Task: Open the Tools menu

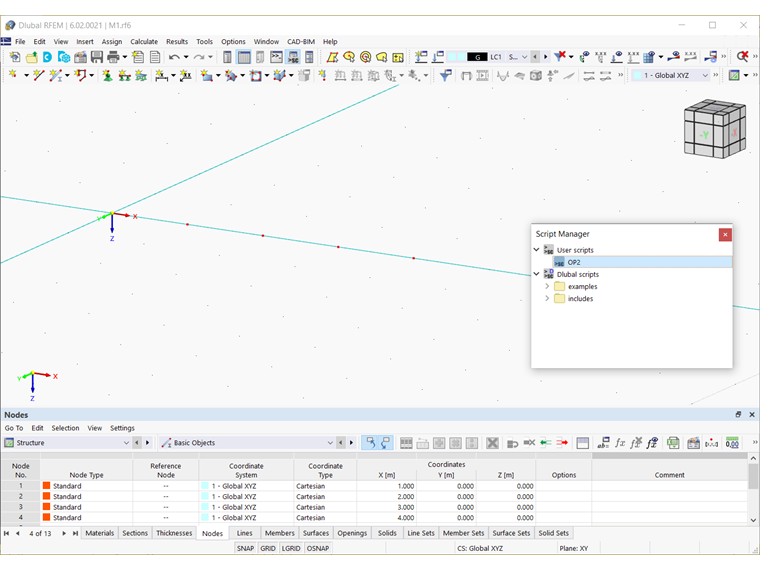Action: tap(204, 42)
